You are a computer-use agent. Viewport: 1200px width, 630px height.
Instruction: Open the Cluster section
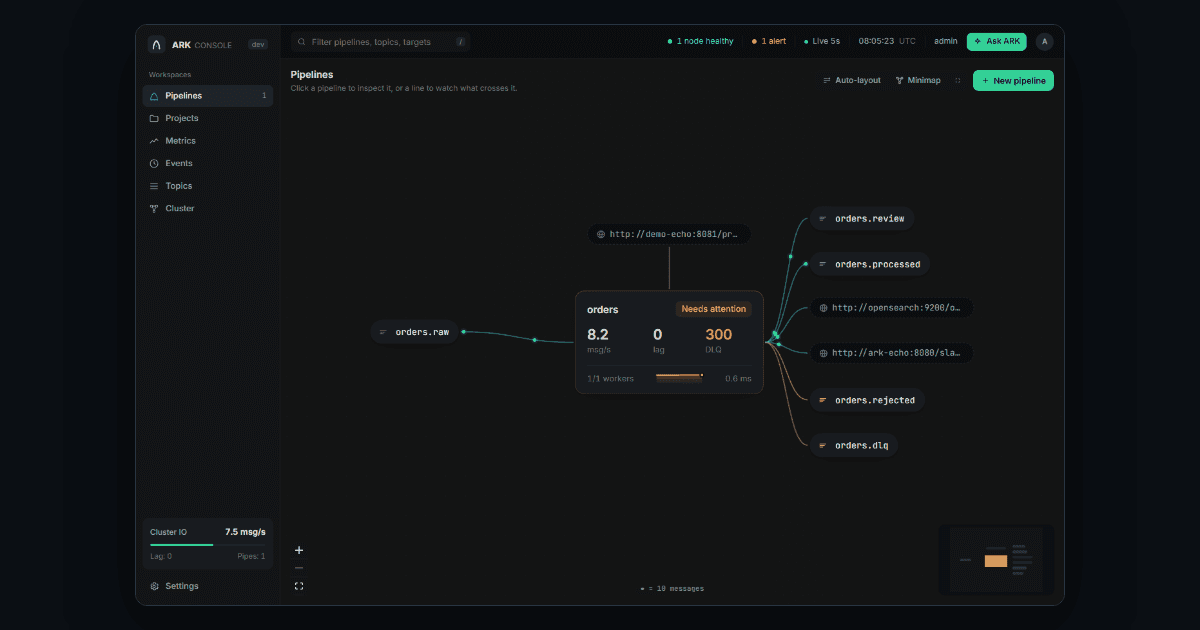208,208
